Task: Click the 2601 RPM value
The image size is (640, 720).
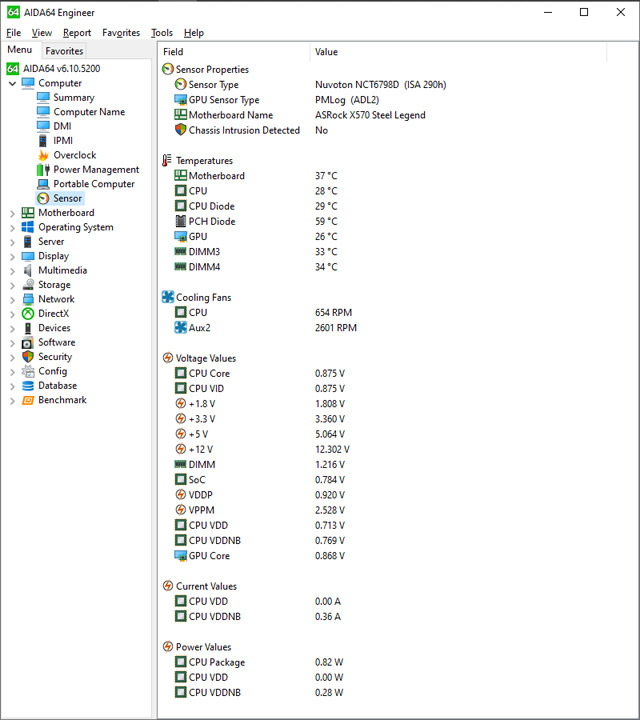Action: (336, 328)
